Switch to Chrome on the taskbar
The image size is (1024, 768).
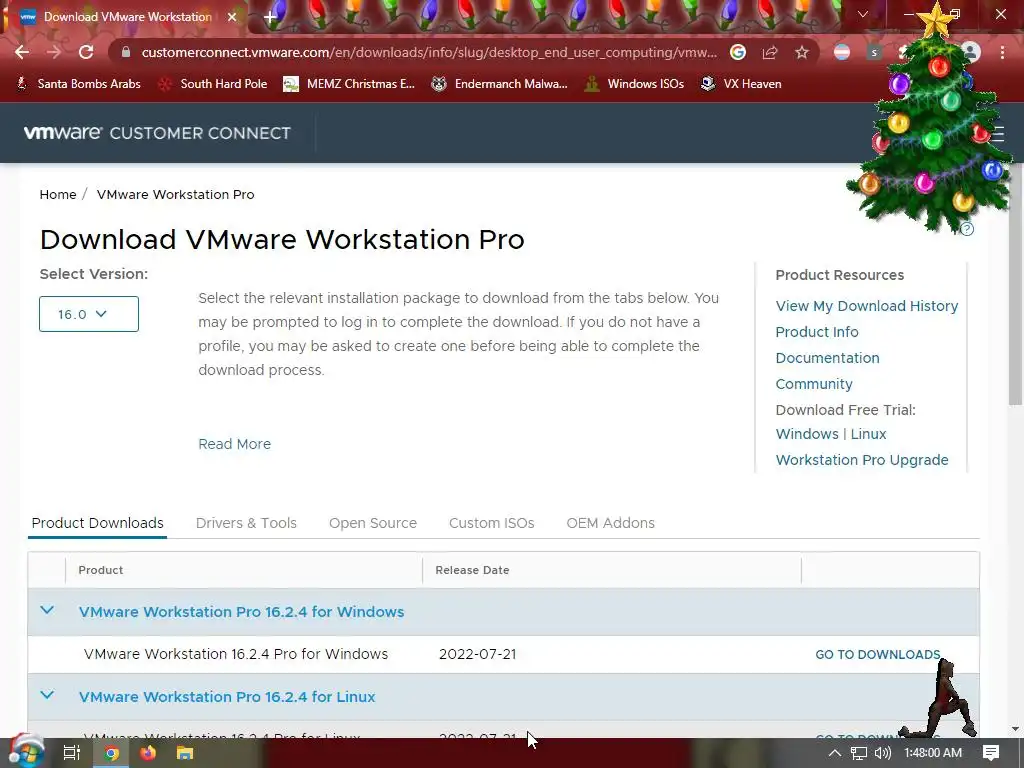[112, 753]
